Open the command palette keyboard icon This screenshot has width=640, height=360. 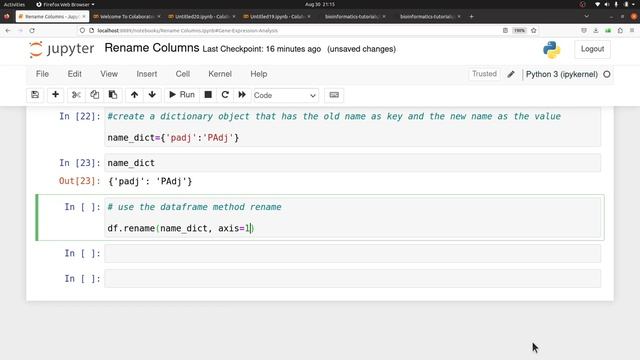[x=334, y=95]
